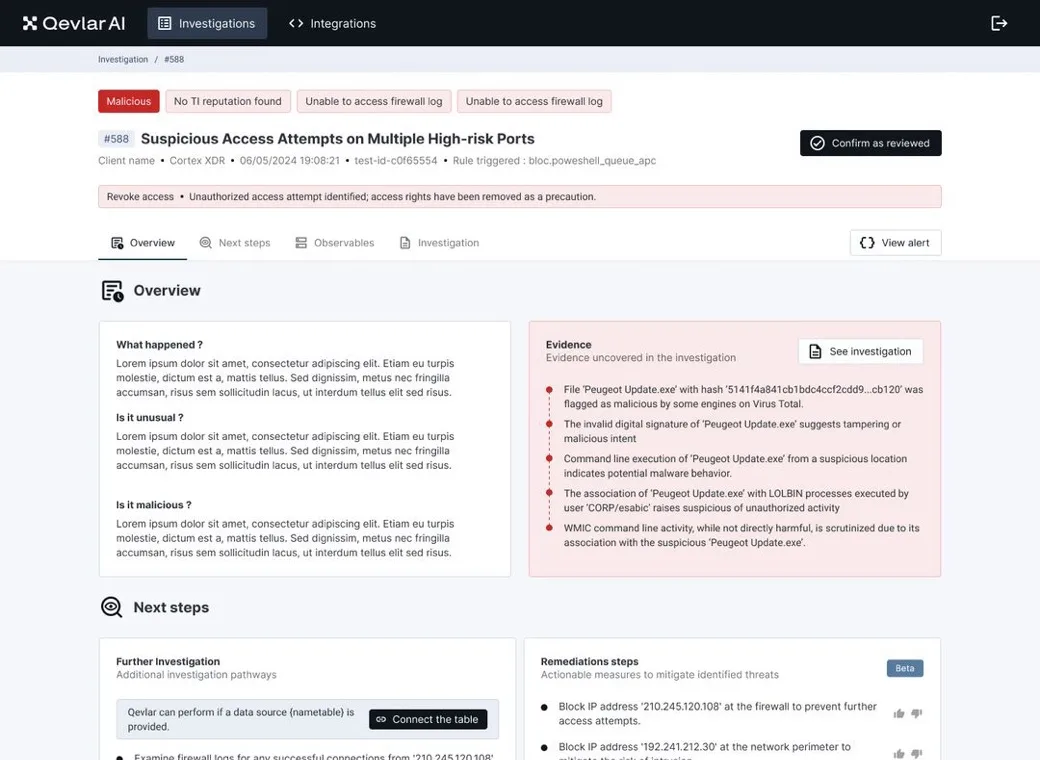Click evidence item about LOLBIN processes
The image size is (1040, 760).
click(736, 501)
